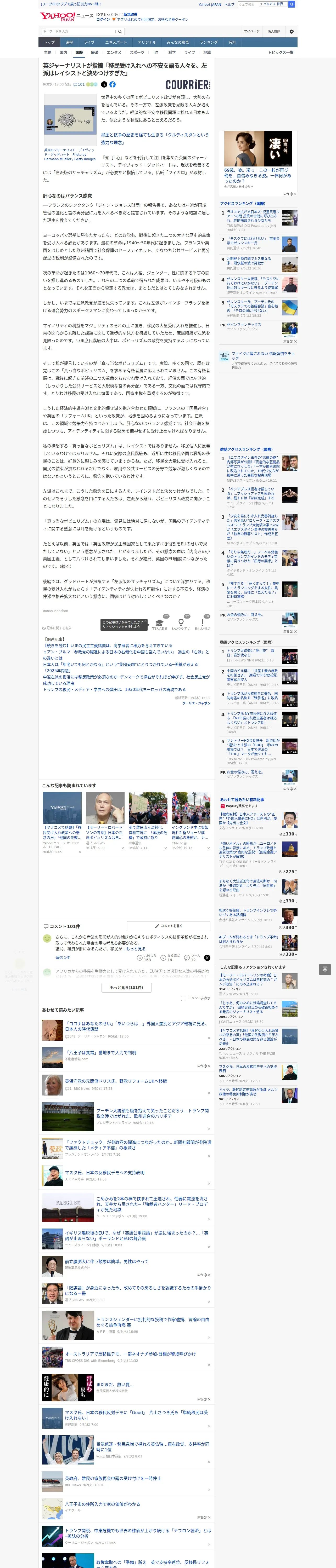Open the トランスジェンダーに批判的な投稿 article
Viewport: 336px width, 1568px height.
pyautogui.click(x=153, y=1322)
